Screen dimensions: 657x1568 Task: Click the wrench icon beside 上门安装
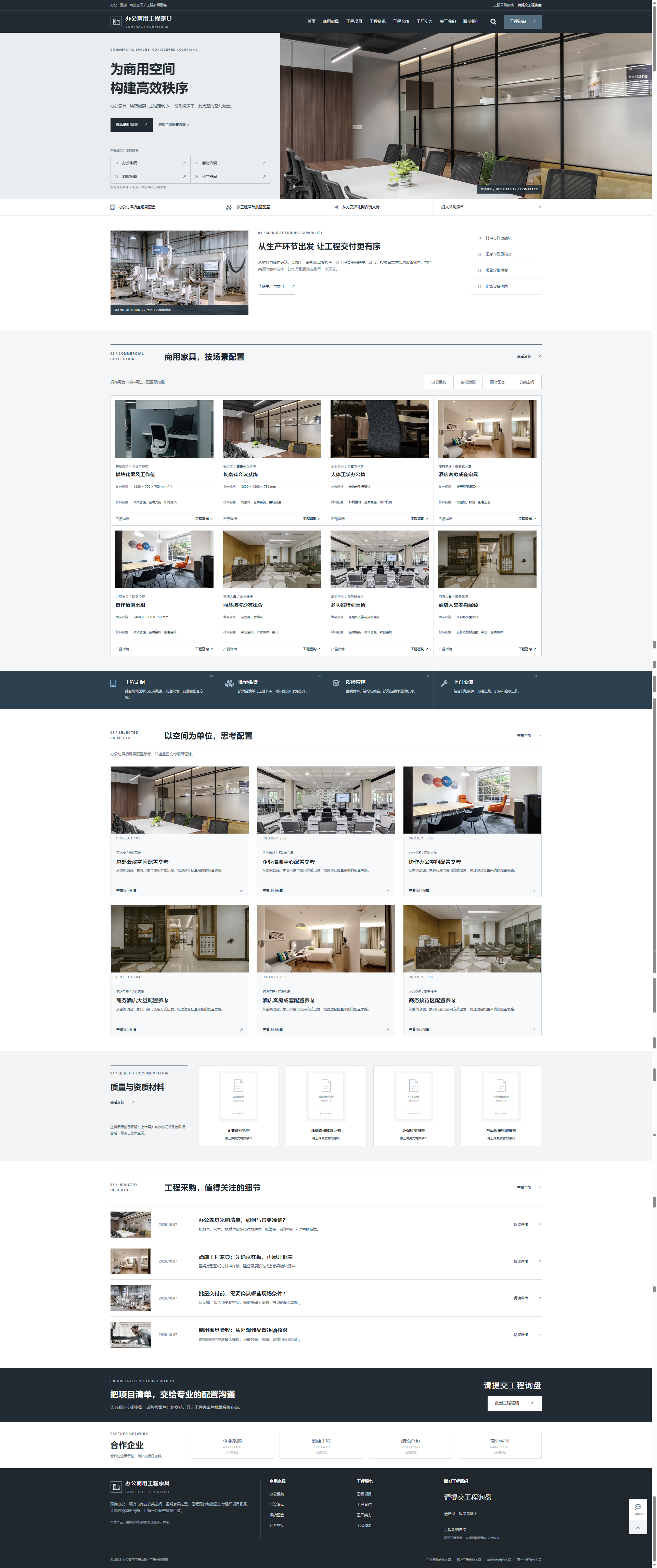(445, 683)
